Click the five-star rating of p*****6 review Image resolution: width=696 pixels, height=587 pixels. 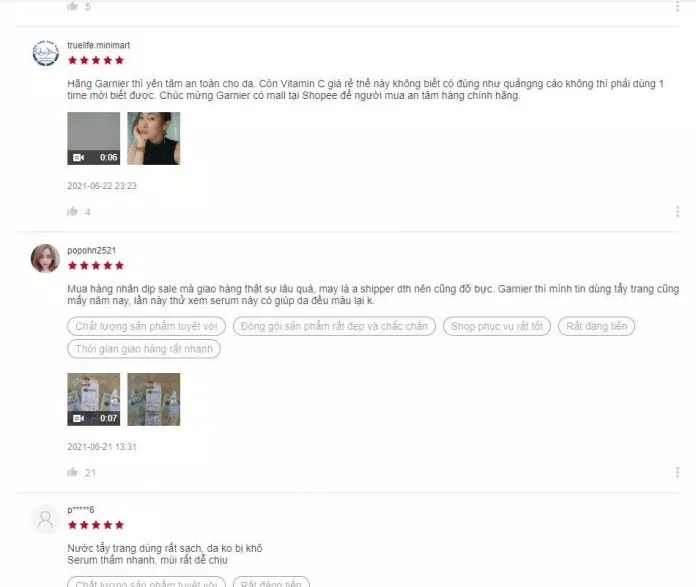coord(96,525)
